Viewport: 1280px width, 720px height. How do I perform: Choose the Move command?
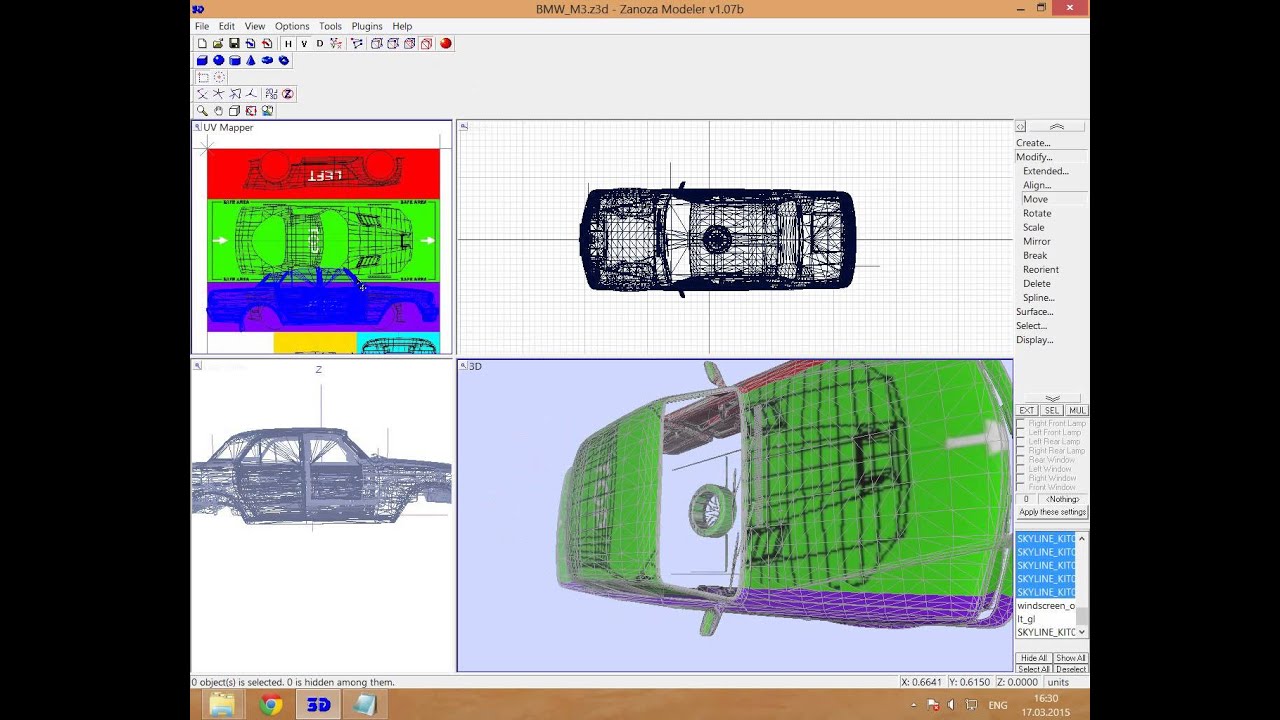tap(1036, 199)
